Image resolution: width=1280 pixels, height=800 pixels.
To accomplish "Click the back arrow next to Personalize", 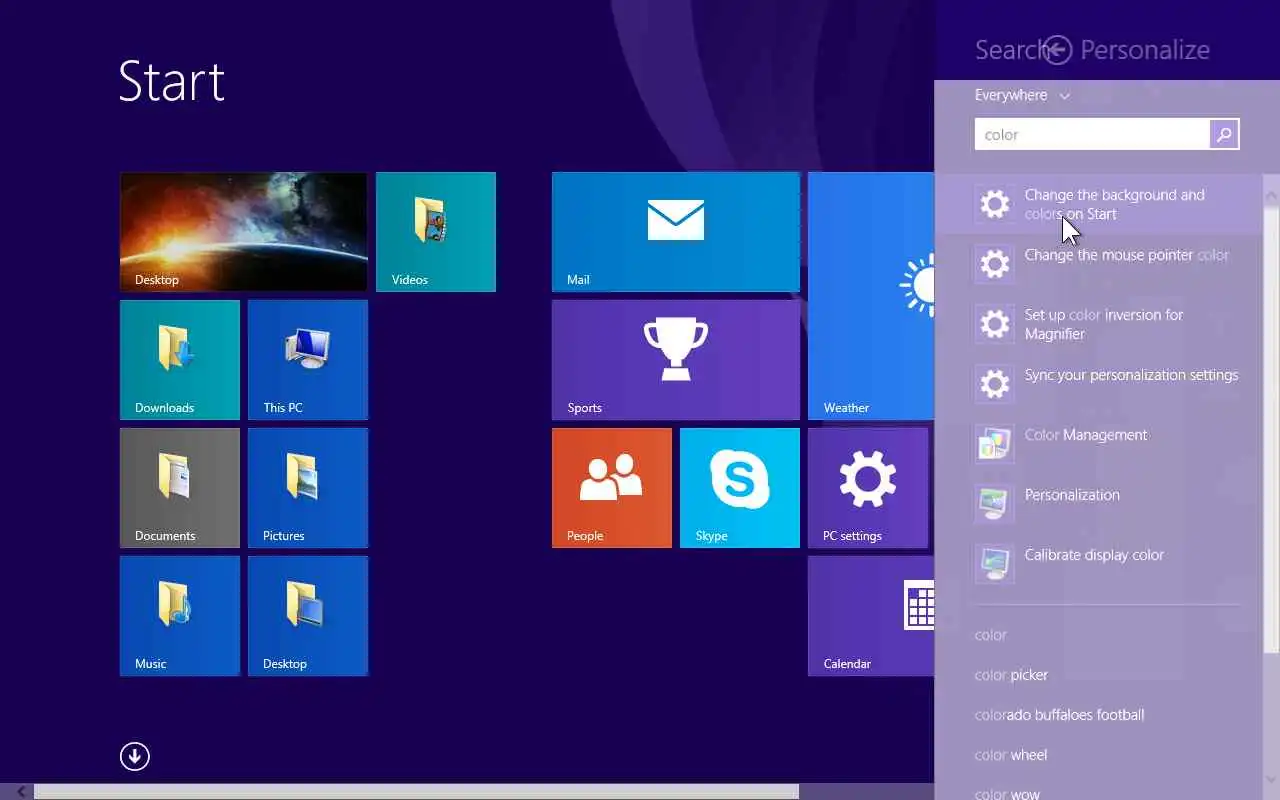I will click(1057, 50).
